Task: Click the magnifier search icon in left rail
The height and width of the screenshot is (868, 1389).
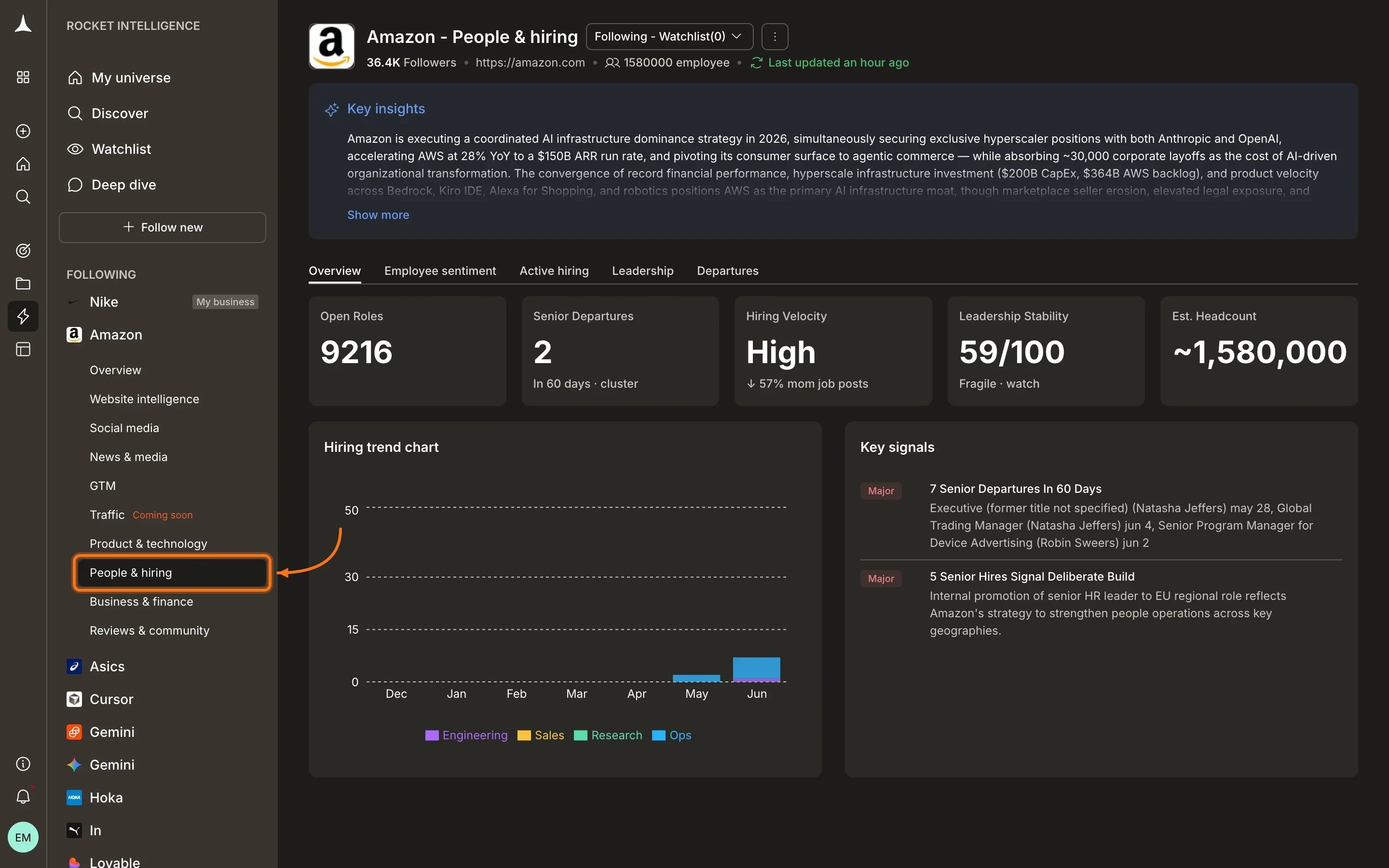Action: [x=23, y=197]
